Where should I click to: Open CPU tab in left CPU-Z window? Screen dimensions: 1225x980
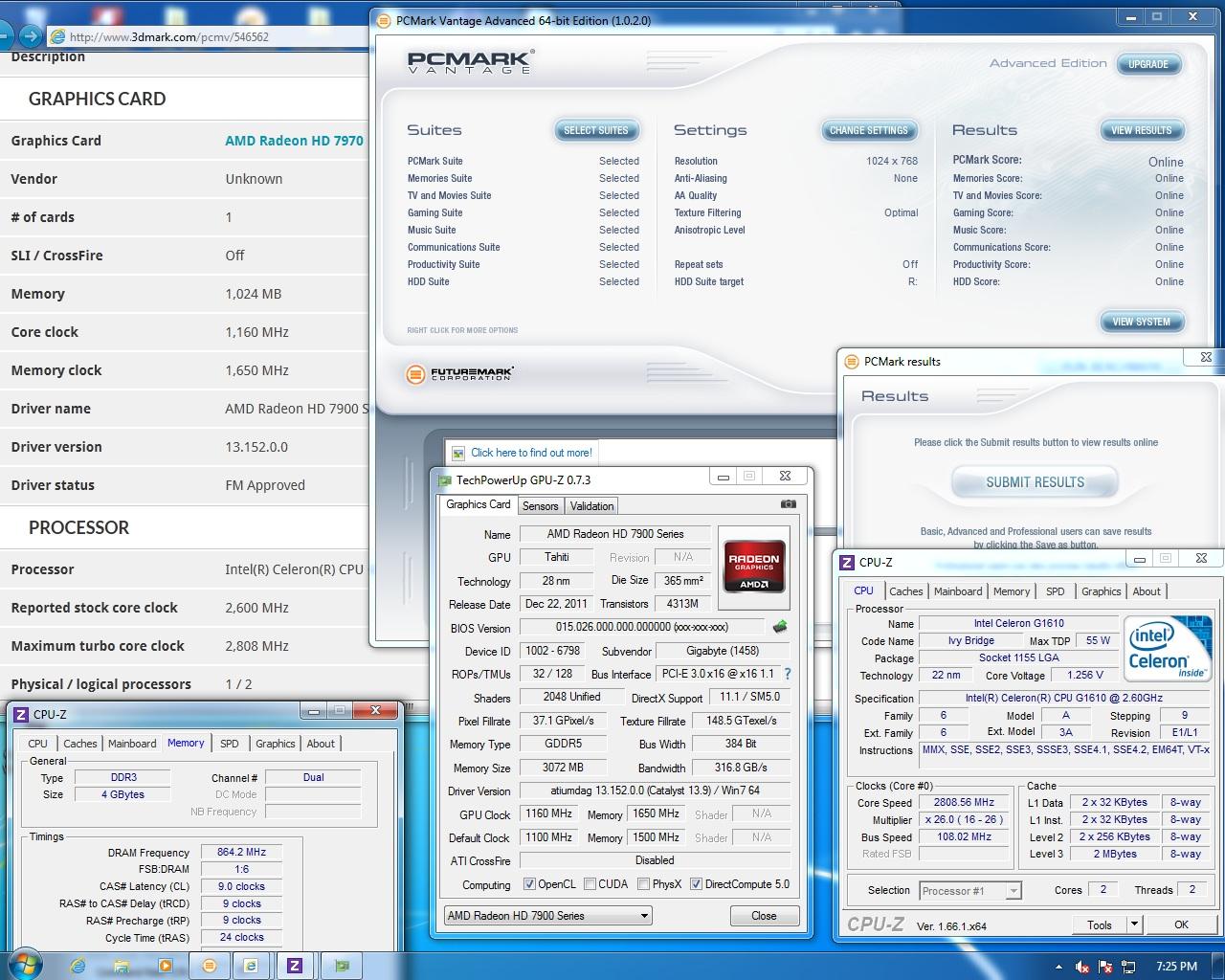37,744
